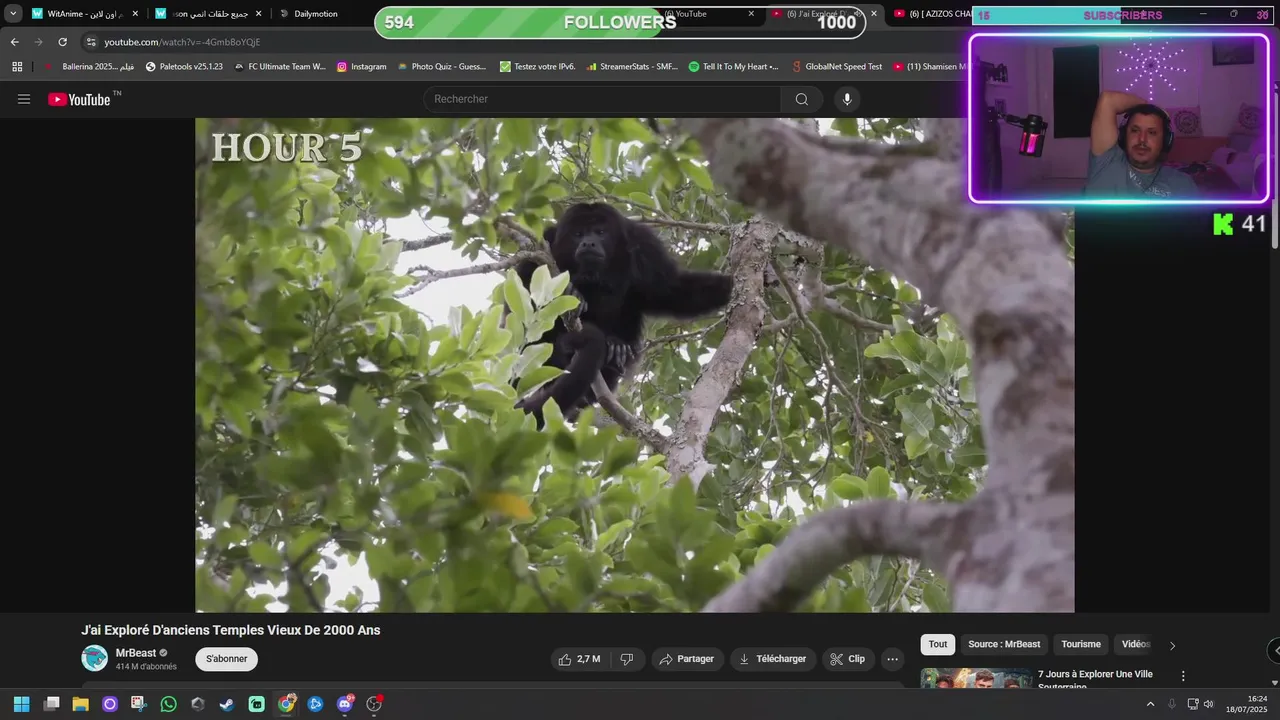Share the video with Partager
Viewport: 1280px width, 720px height.
coord(687,659)
